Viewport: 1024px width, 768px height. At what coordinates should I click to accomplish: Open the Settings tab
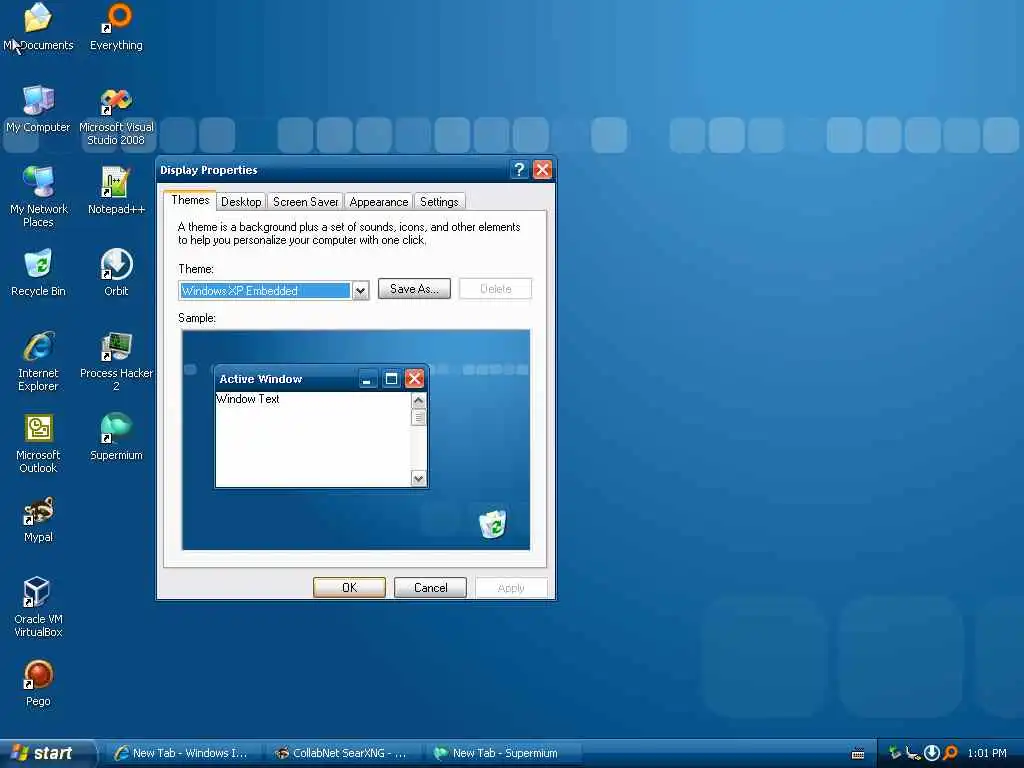click(439, 202)
